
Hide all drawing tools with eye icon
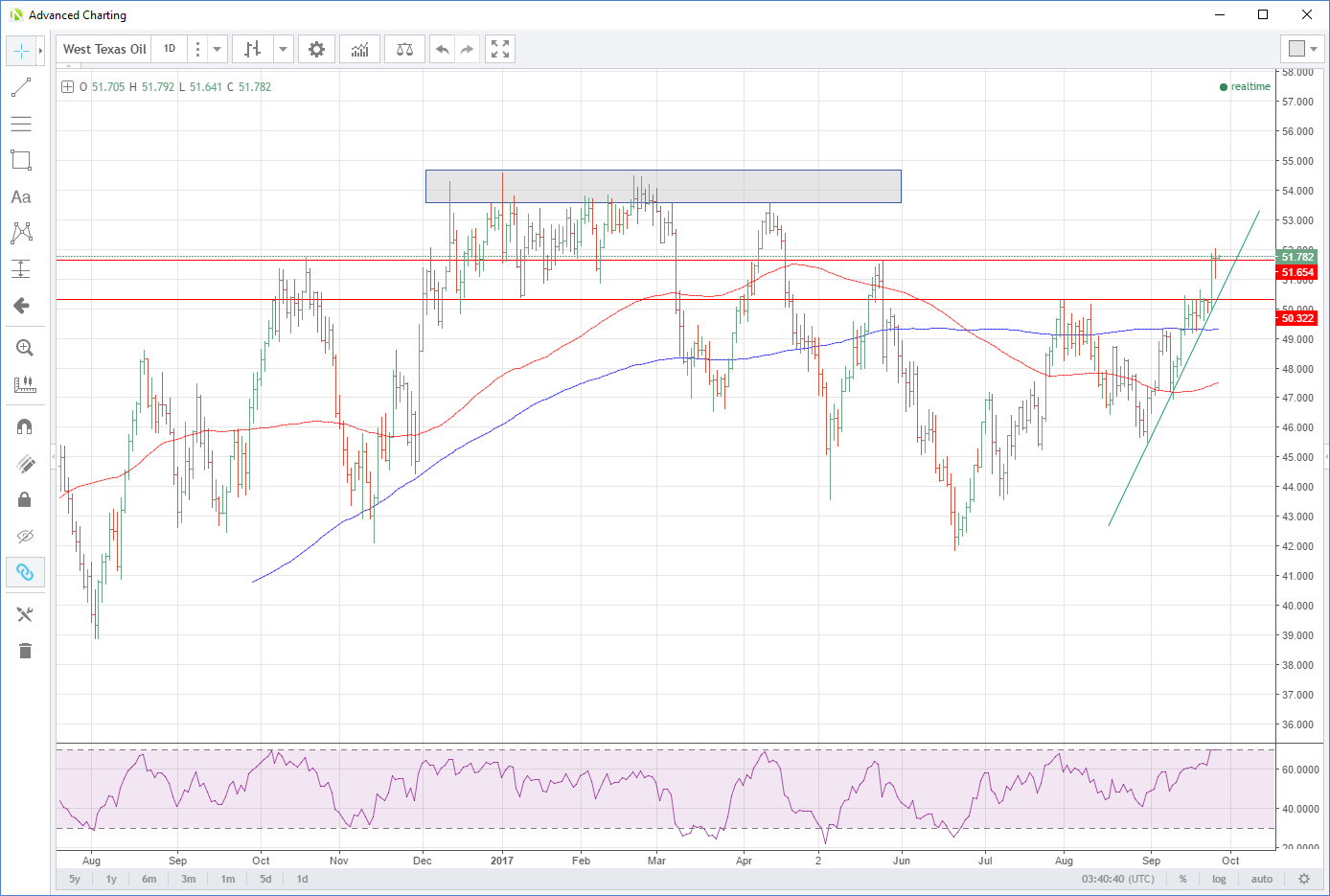tap(25, 536)
